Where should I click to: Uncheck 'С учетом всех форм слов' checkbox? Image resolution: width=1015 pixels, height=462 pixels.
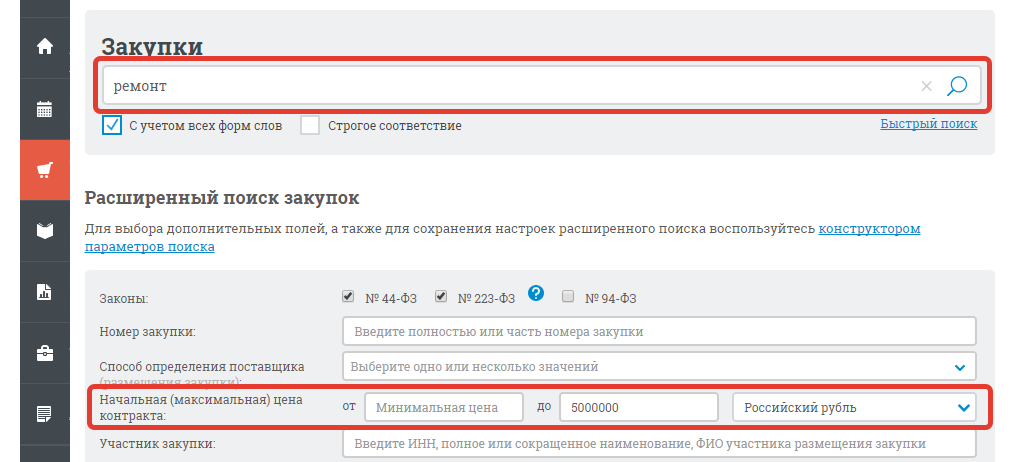112,125
